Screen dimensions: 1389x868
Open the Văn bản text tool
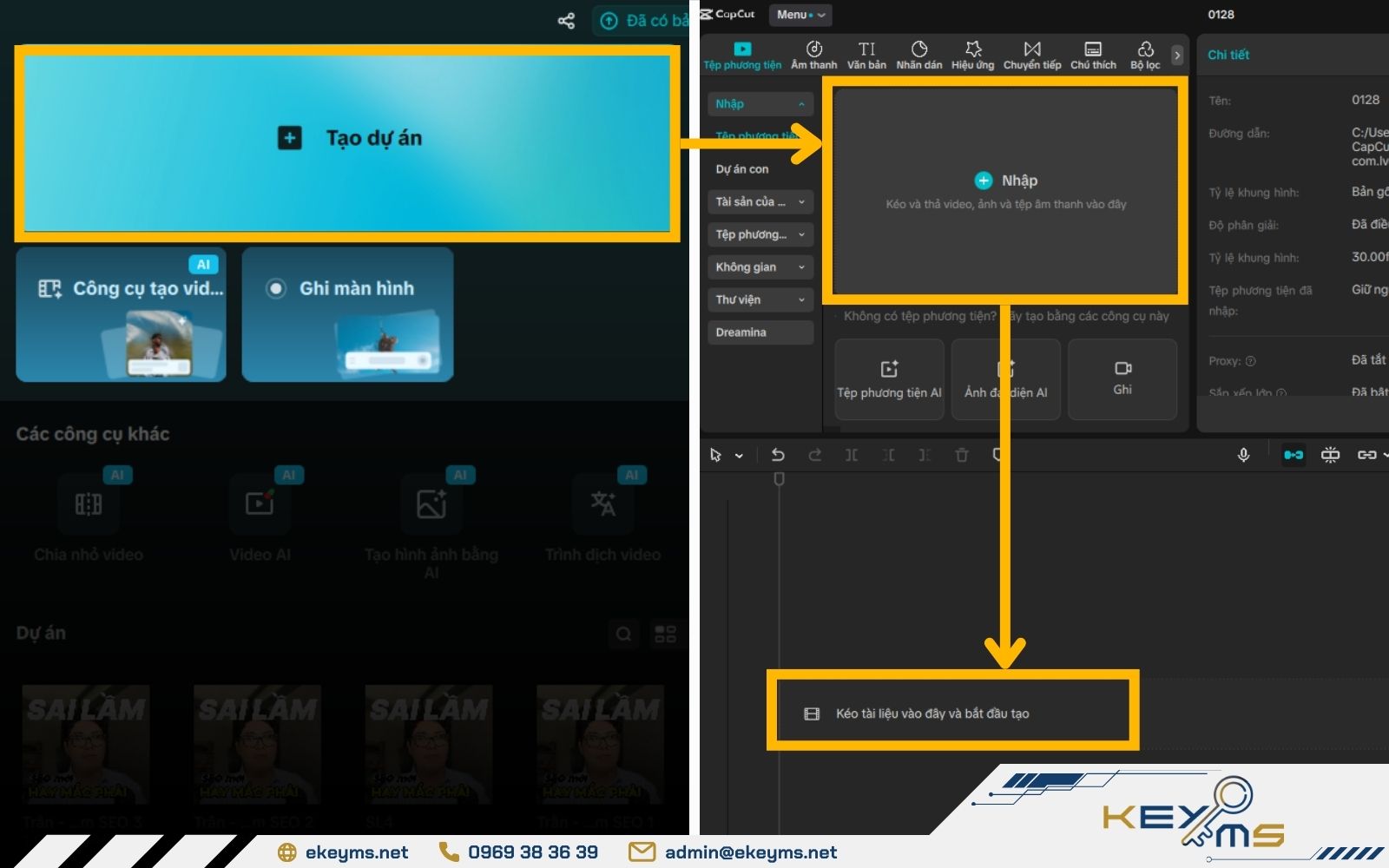[x=866, y=55]
